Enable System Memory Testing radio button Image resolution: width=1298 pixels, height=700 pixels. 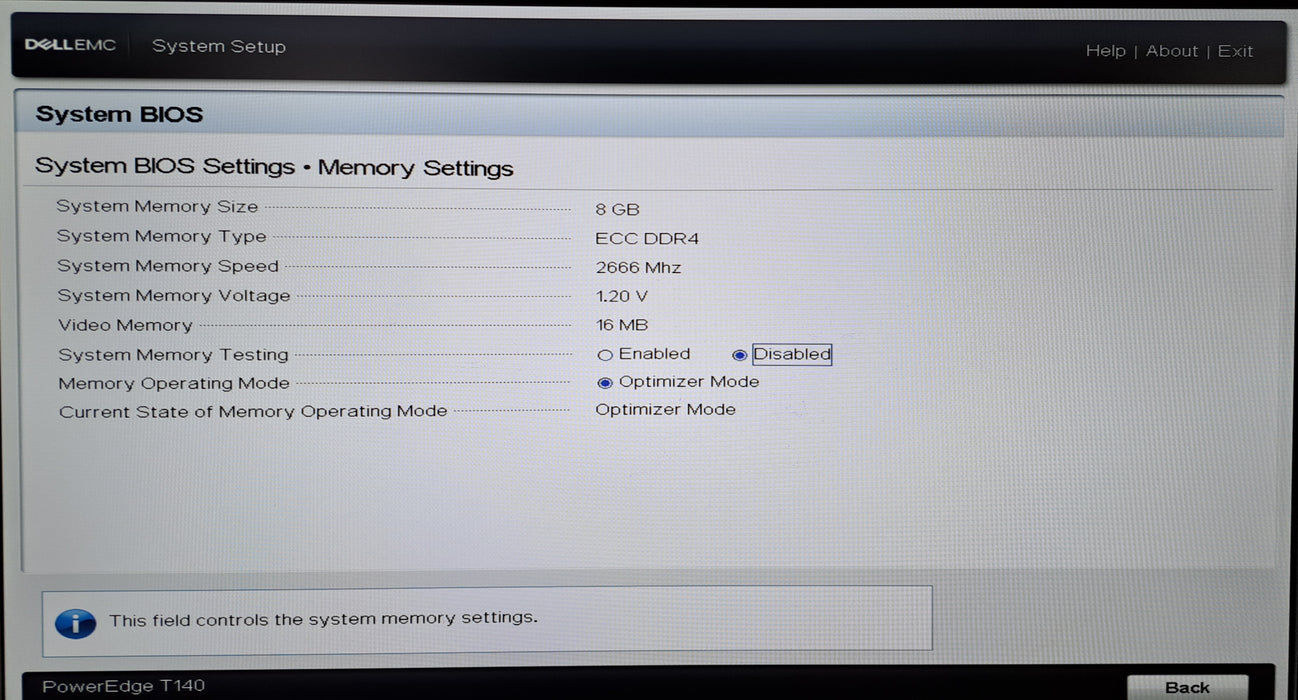coord(605,355)
